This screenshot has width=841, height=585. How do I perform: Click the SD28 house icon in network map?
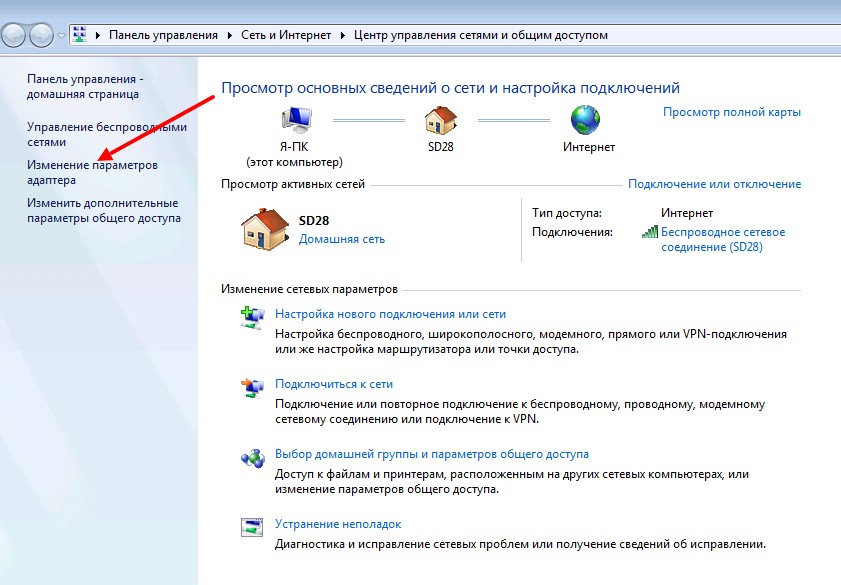(x=440, y=121)
